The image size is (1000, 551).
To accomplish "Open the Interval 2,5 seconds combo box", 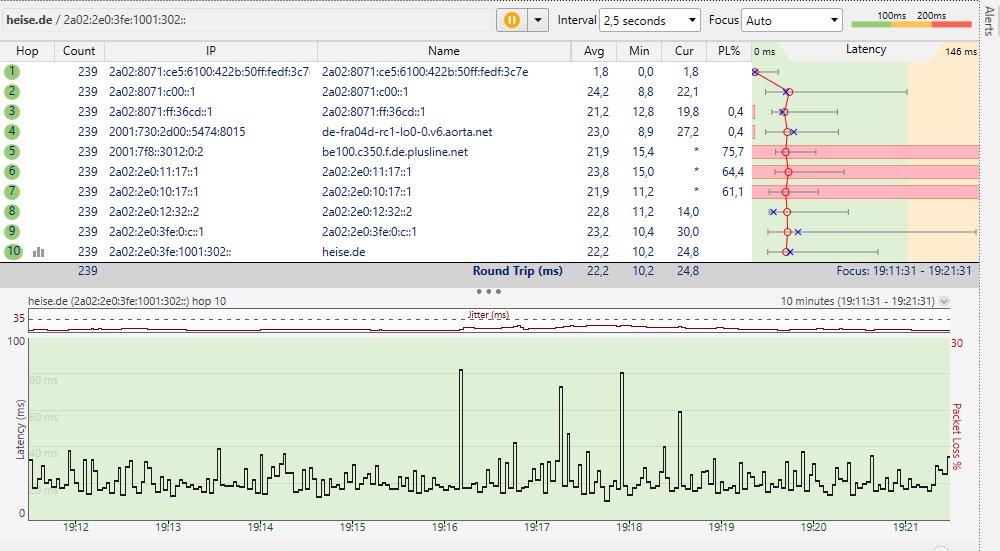I will [649, 20].
